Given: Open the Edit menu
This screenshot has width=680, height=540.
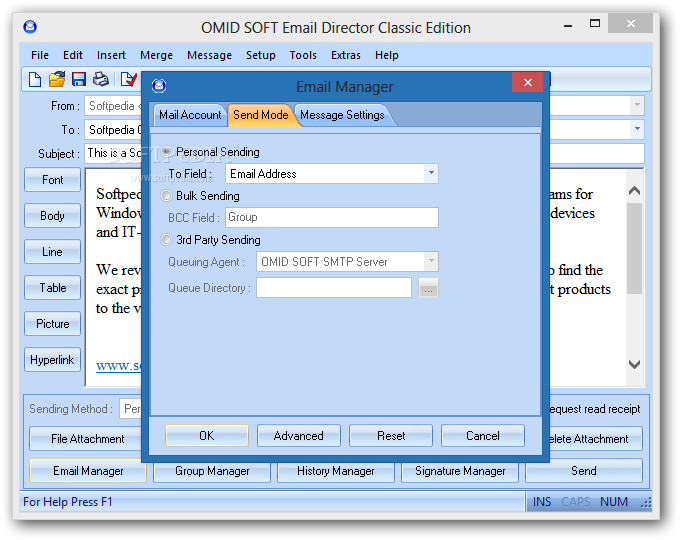Looking at the screenshot, I should click(73, 55).
